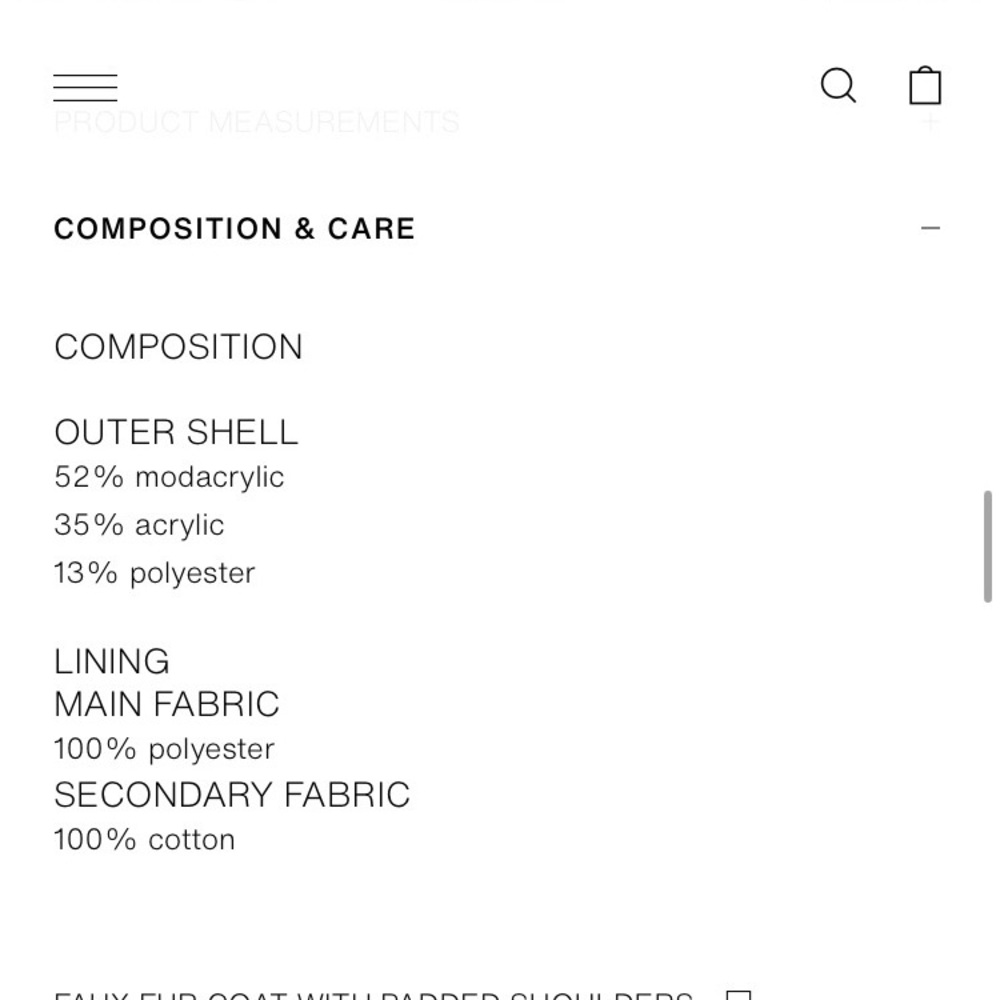Click the Lining heading
1000x1000 pixels.
[x=112, y=661]
